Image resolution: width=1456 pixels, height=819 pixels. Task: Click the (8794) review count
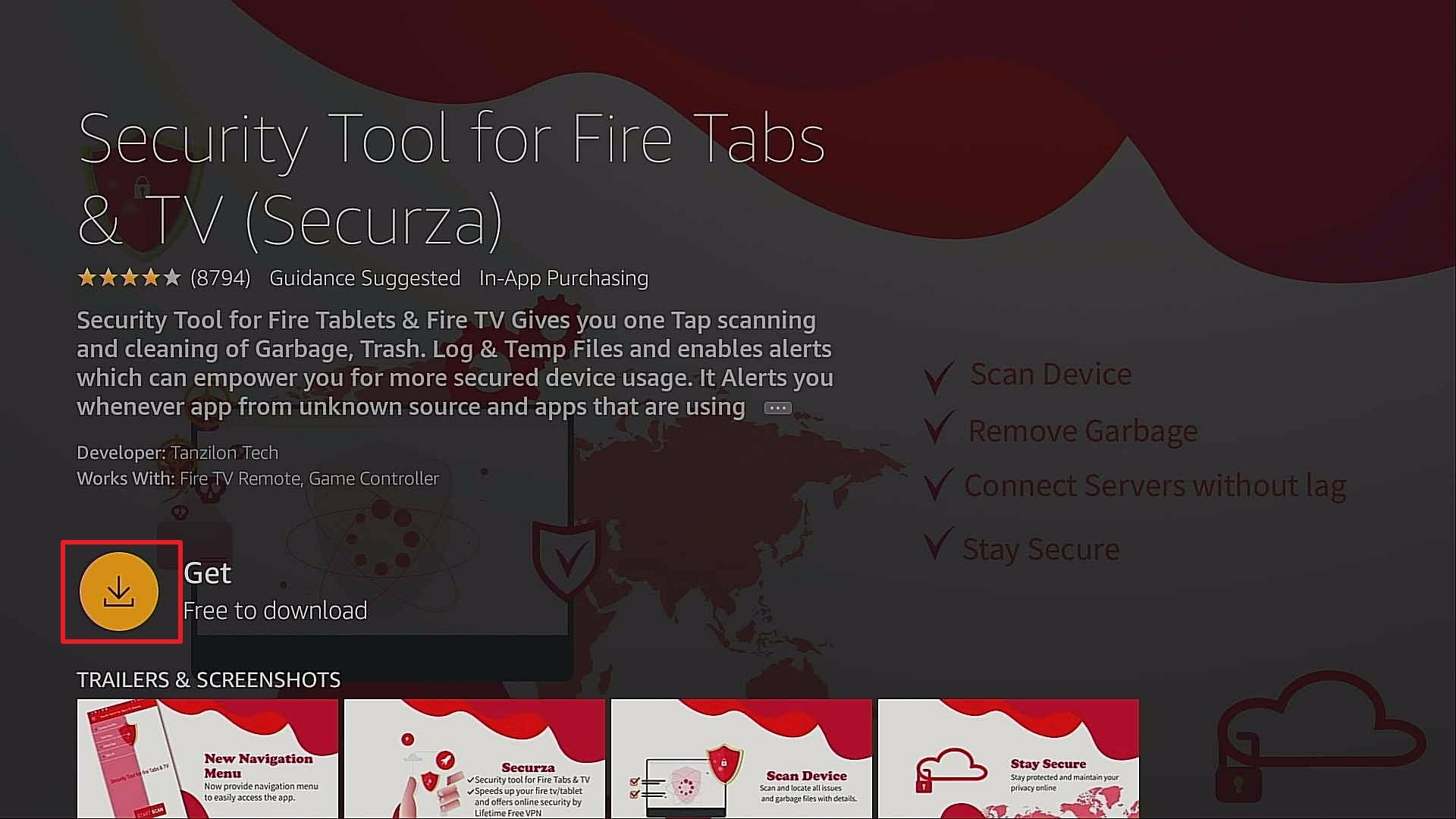tap(220, 278)
